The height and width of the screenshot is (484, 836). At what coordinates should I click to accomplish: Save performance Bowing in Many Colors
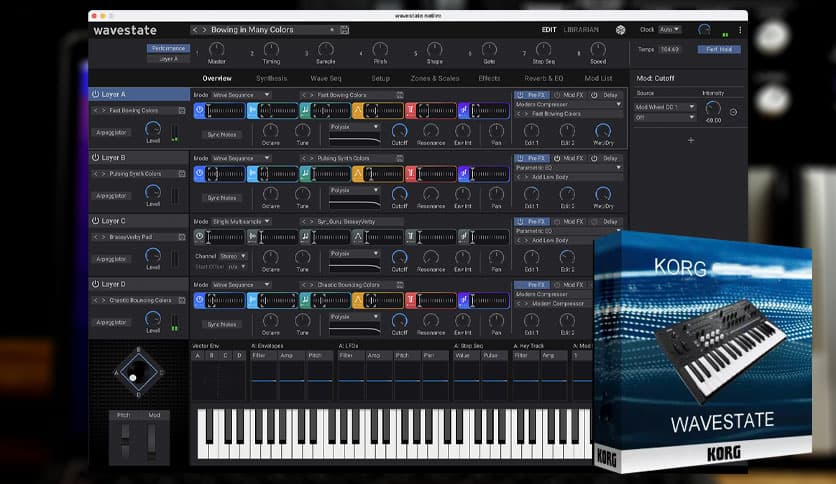tap(344, 30)
